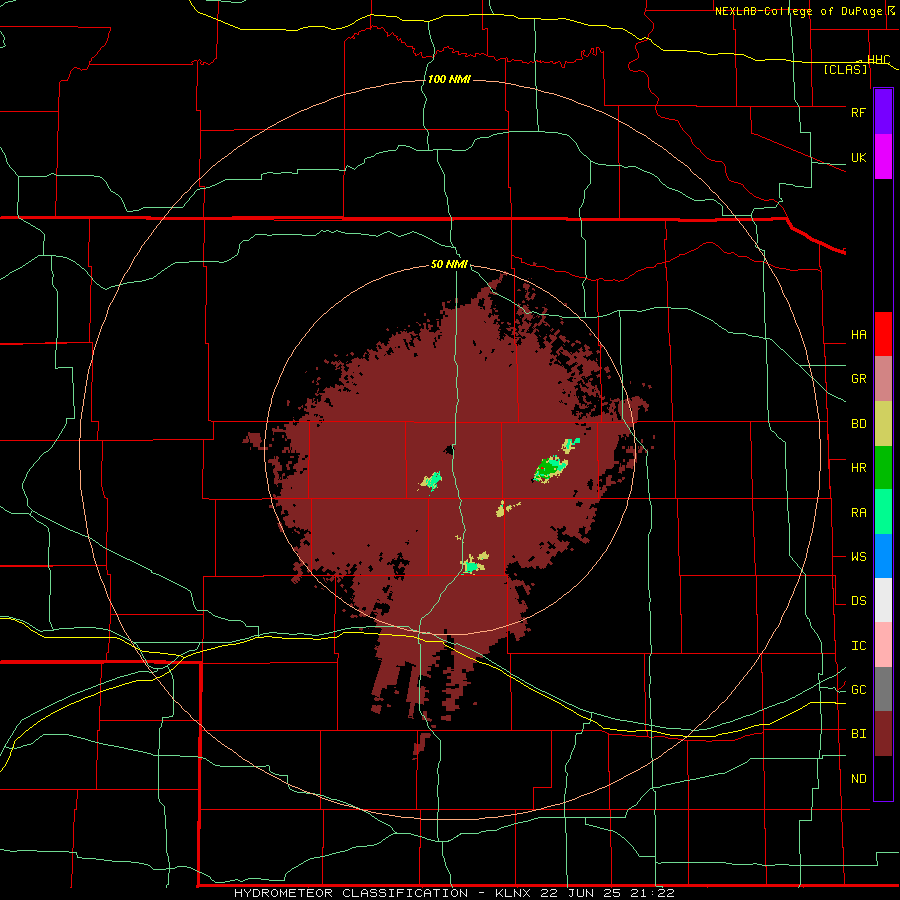Screen dimensions: 900x900
Task: Click the 21:22 timestamp in caption
Action: tap(653, 893)
